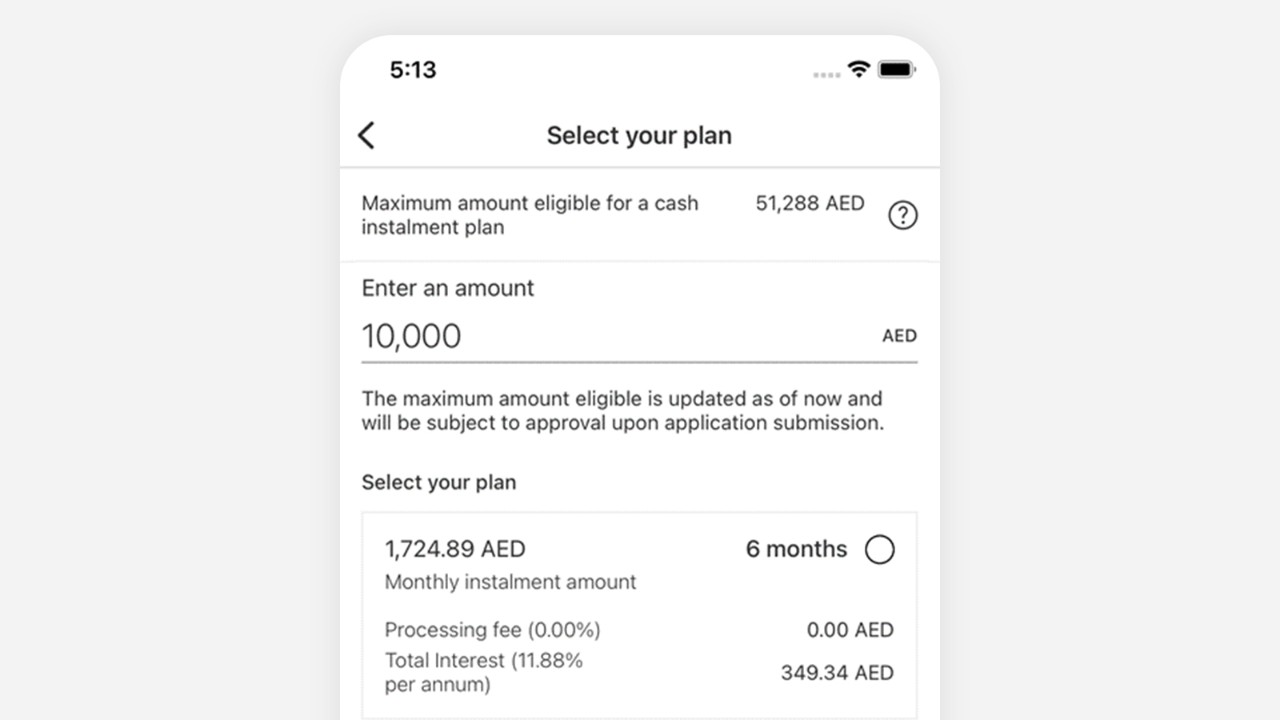Click the 'Enter an amount' label

tap(448, 288)
